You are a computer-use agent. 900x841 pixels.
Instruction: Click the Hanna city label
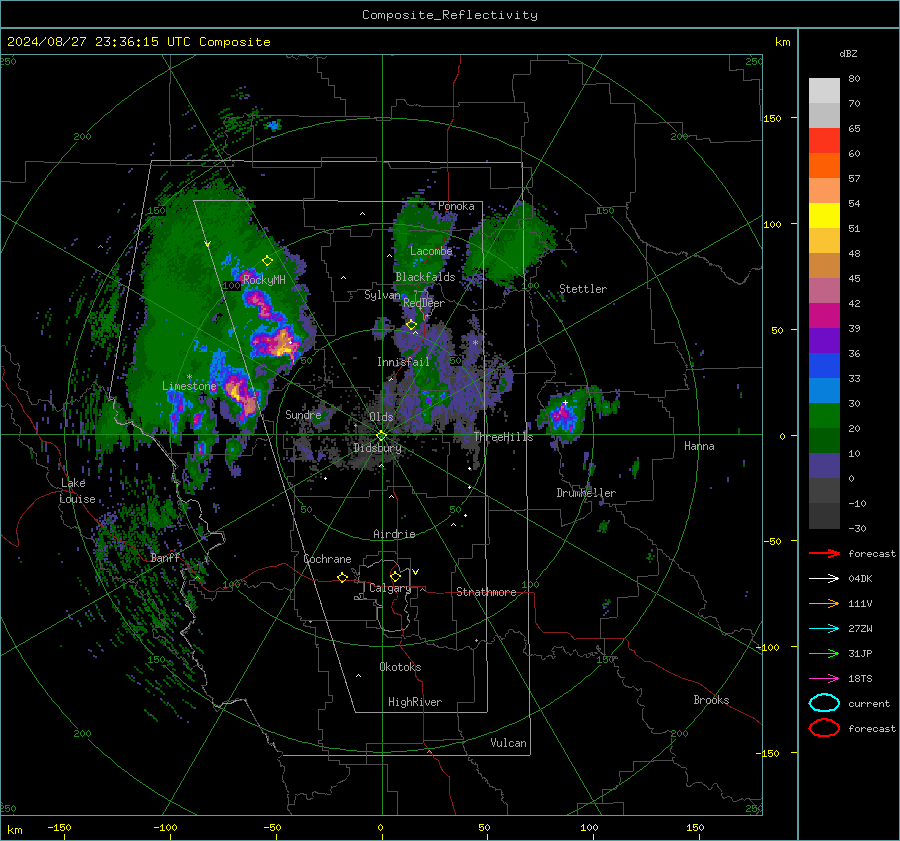699,446
